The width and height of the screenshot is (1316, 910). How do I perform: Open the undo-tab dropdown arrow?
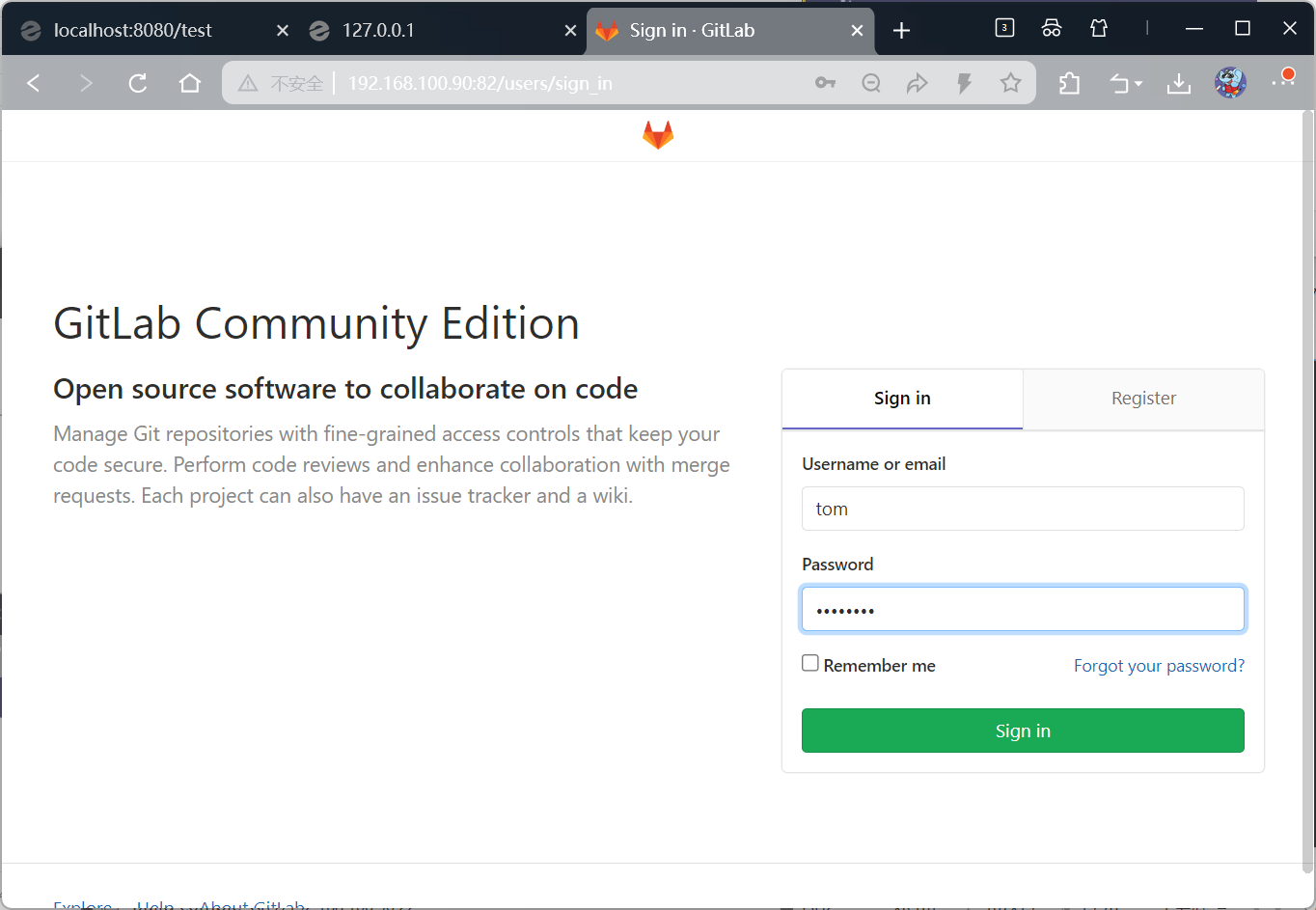click(1138, 84)
